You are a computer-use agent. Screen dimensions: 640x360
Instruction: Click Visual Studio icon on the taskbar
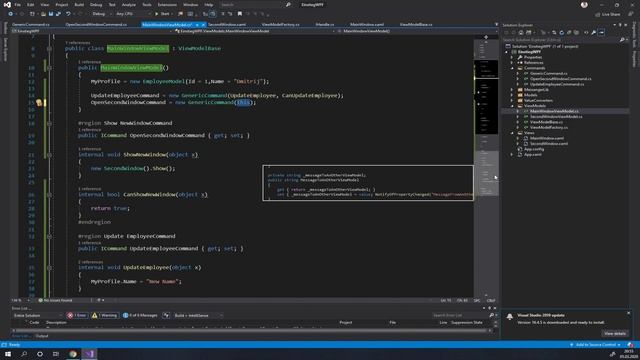[89, 354]
